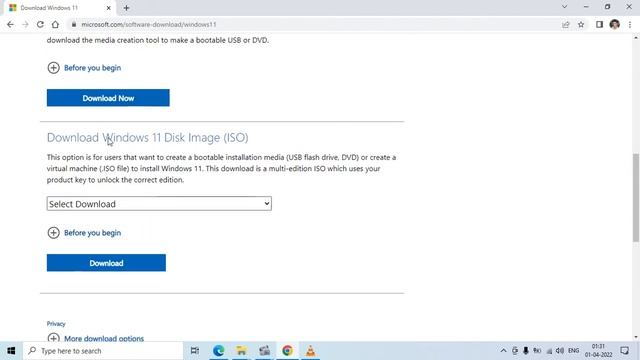This screenshot has height=360, width=640.
Task: Open the Privacy link
Action: click(x=56, y=324)
